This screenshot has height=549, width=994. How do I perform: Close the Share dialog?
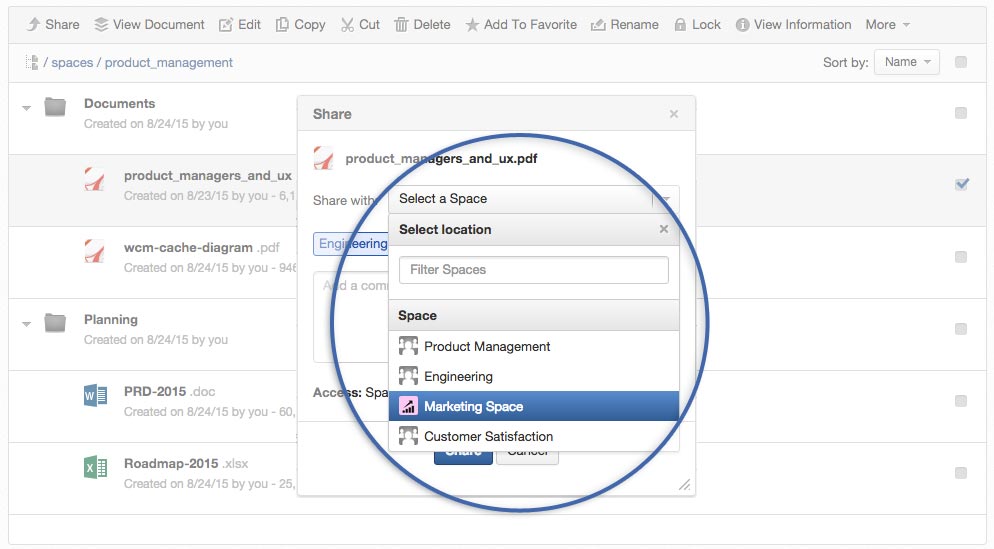click(x=674, y=114)
